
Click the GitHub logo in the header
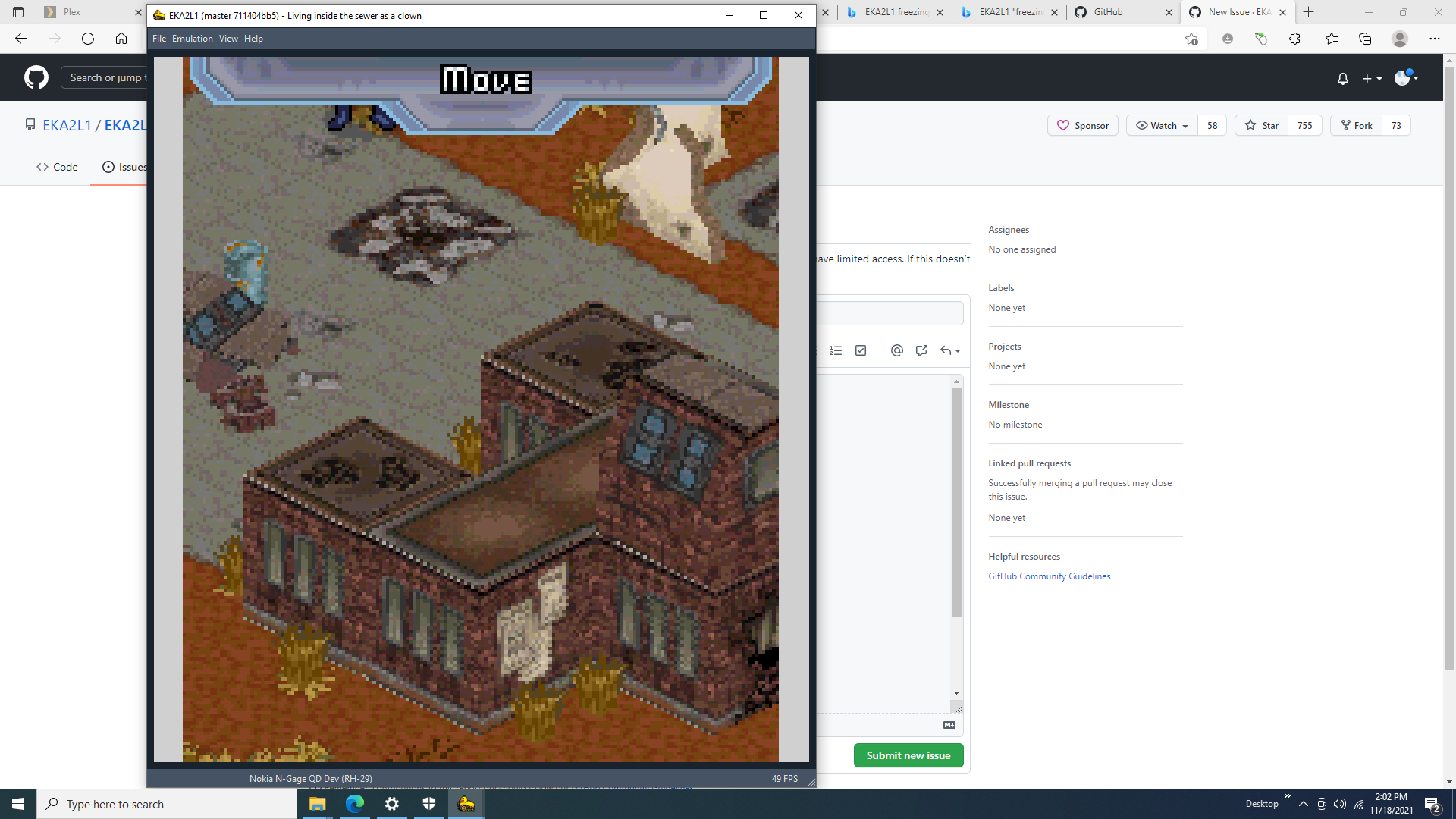point(35,77)
